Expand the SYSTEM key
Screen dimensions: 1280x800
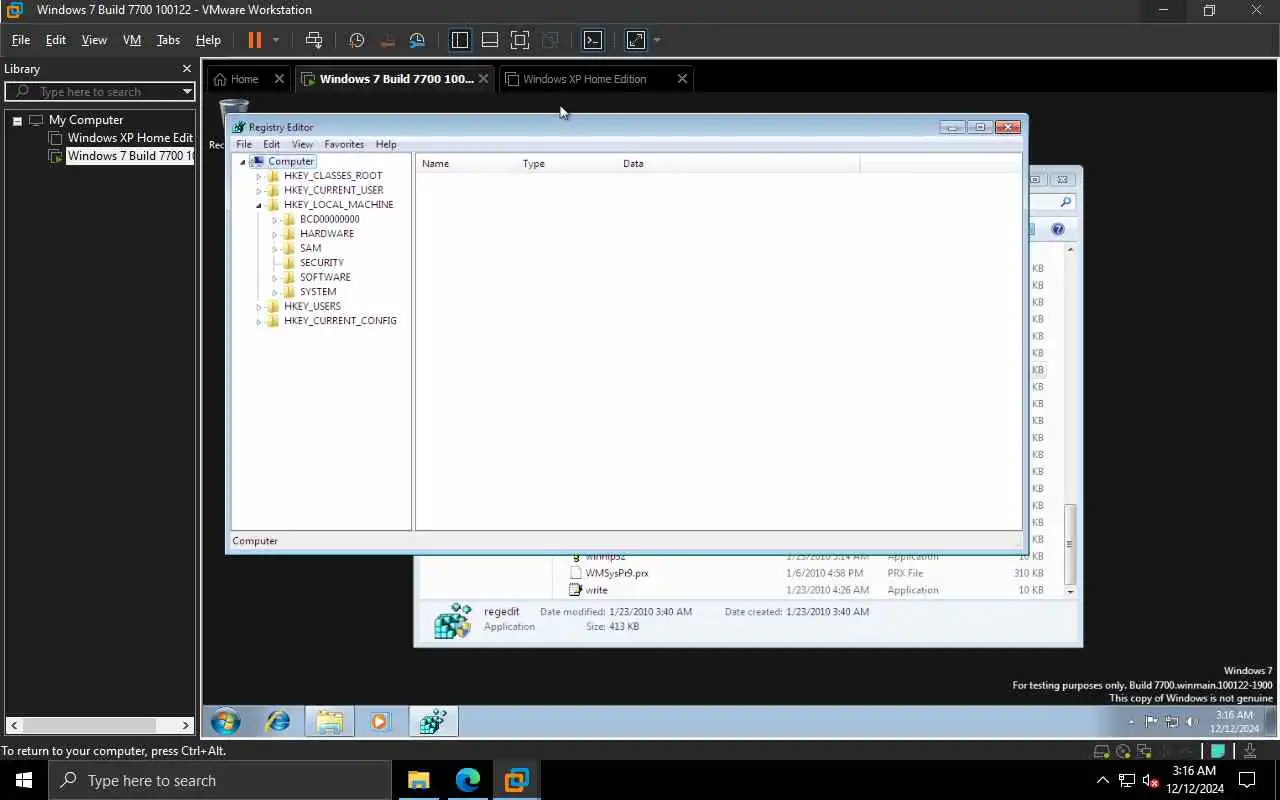(x=274, y=292)
